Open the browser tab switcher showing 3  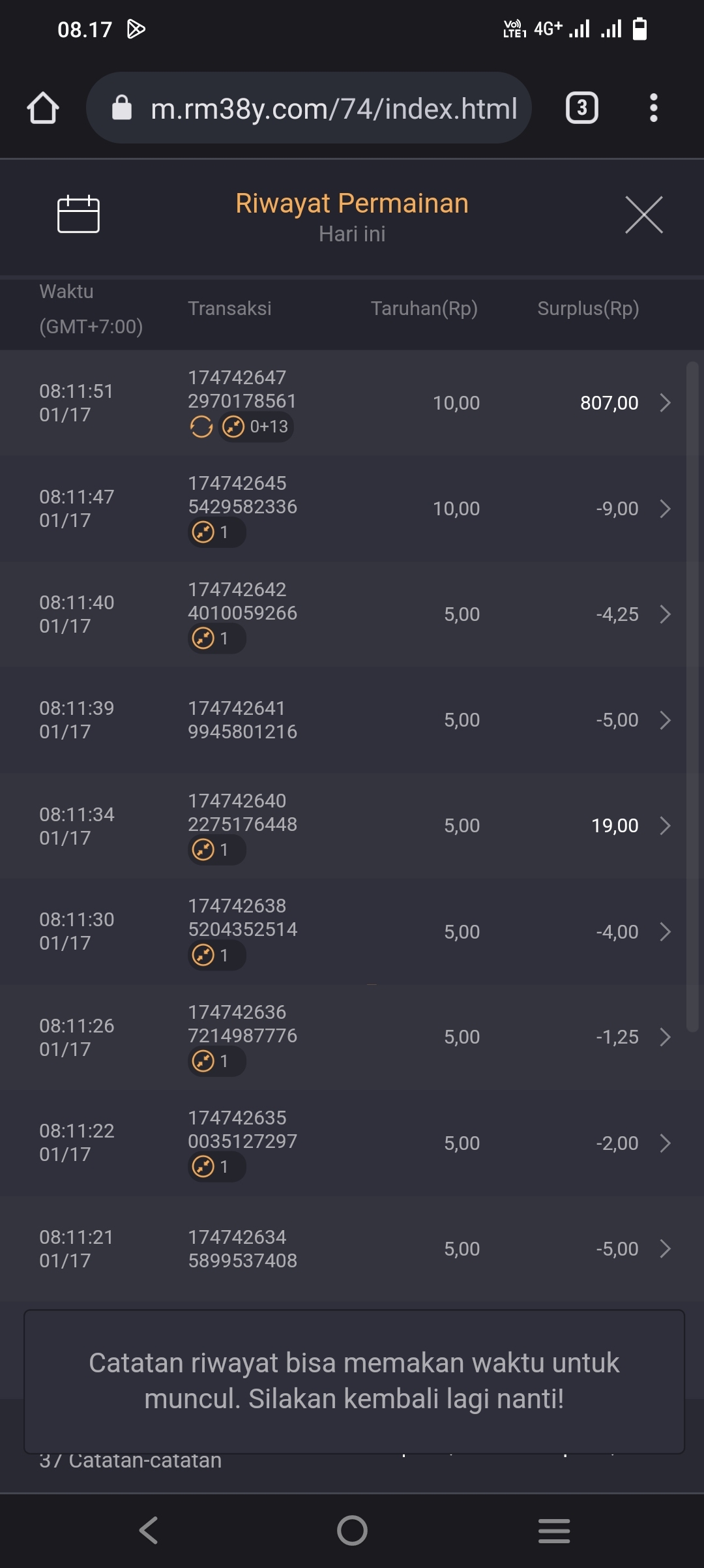[x=581, y=108]
